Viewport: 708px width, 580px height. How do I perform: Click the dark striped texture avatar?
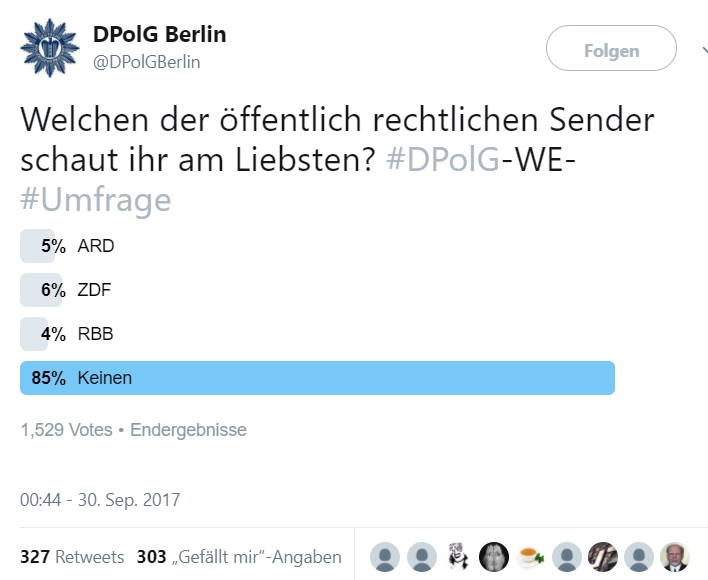pos(603,556)
